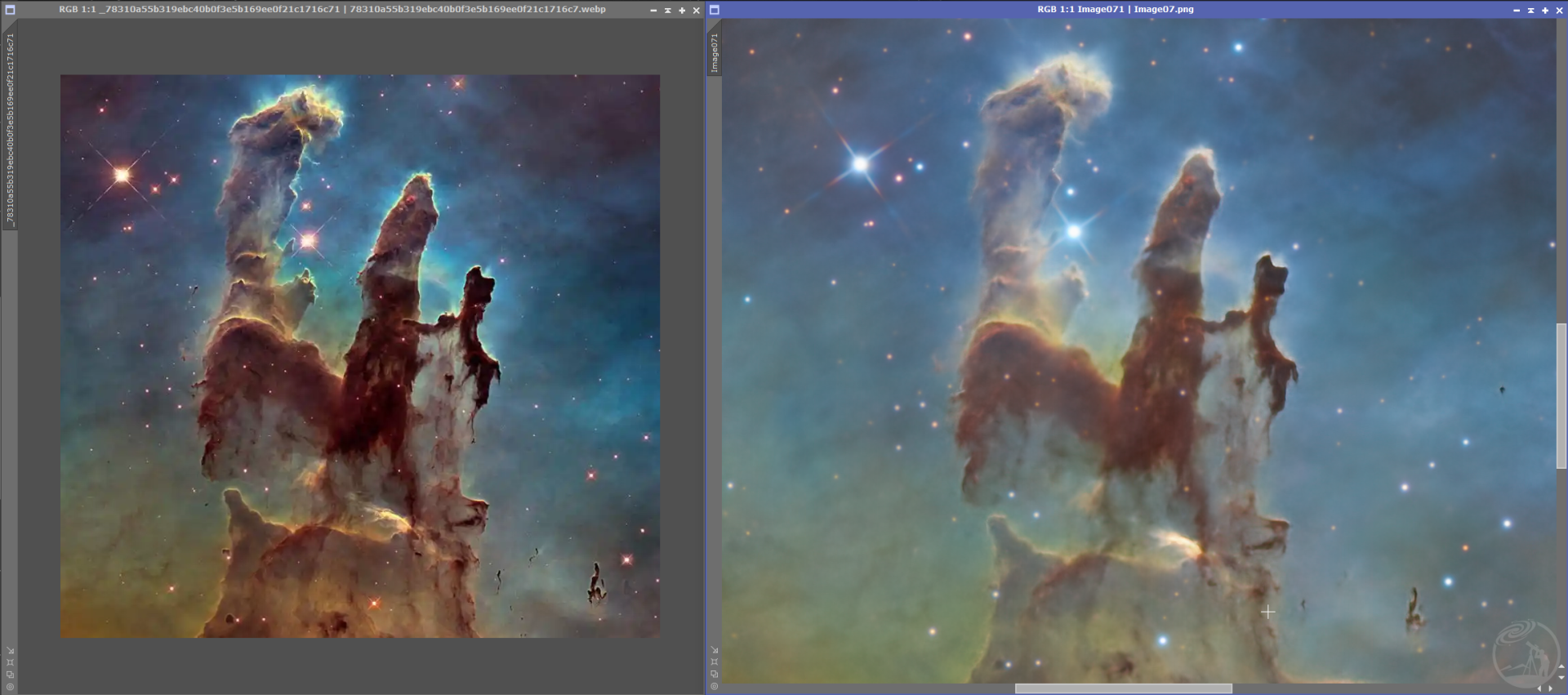Close the webp image window
This screenshot has height=695, width=1568.
pyautogui.click(x=697, y=11)
